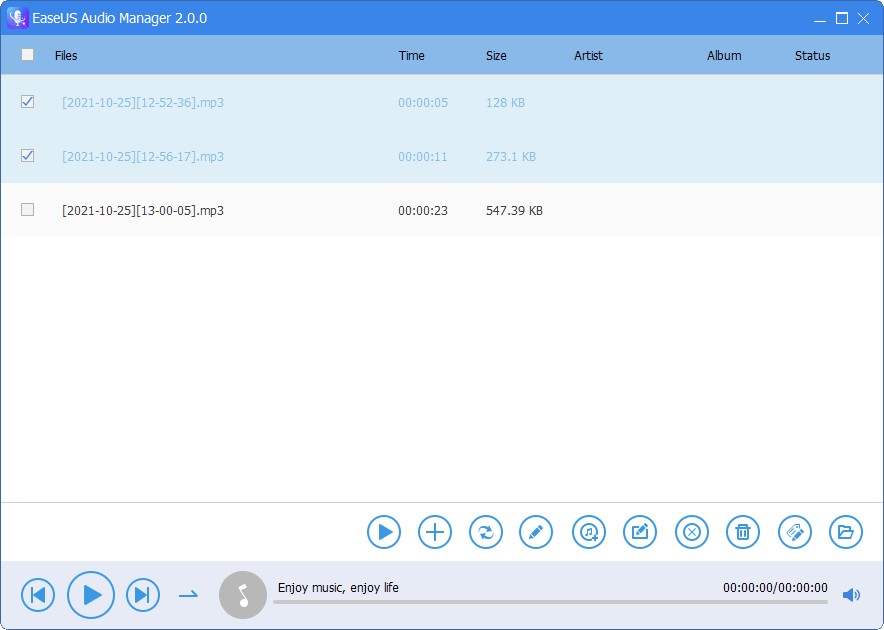884x630 pixels.
Task: Sort list by the Time column header
Action: 411,56
